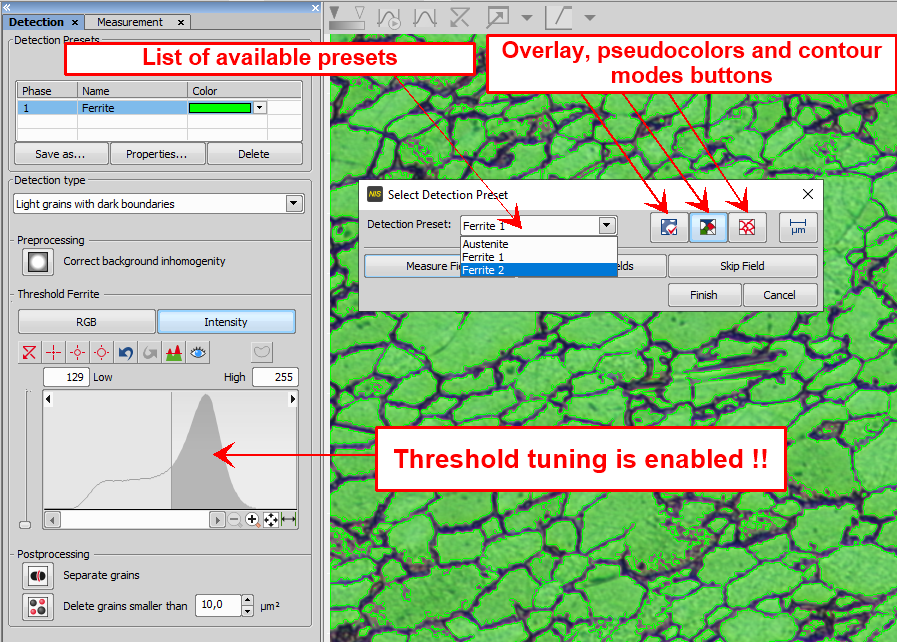Toggle the overlay mode button
Viewport: 897px width, 642px height.
click(x=668, y=227)
